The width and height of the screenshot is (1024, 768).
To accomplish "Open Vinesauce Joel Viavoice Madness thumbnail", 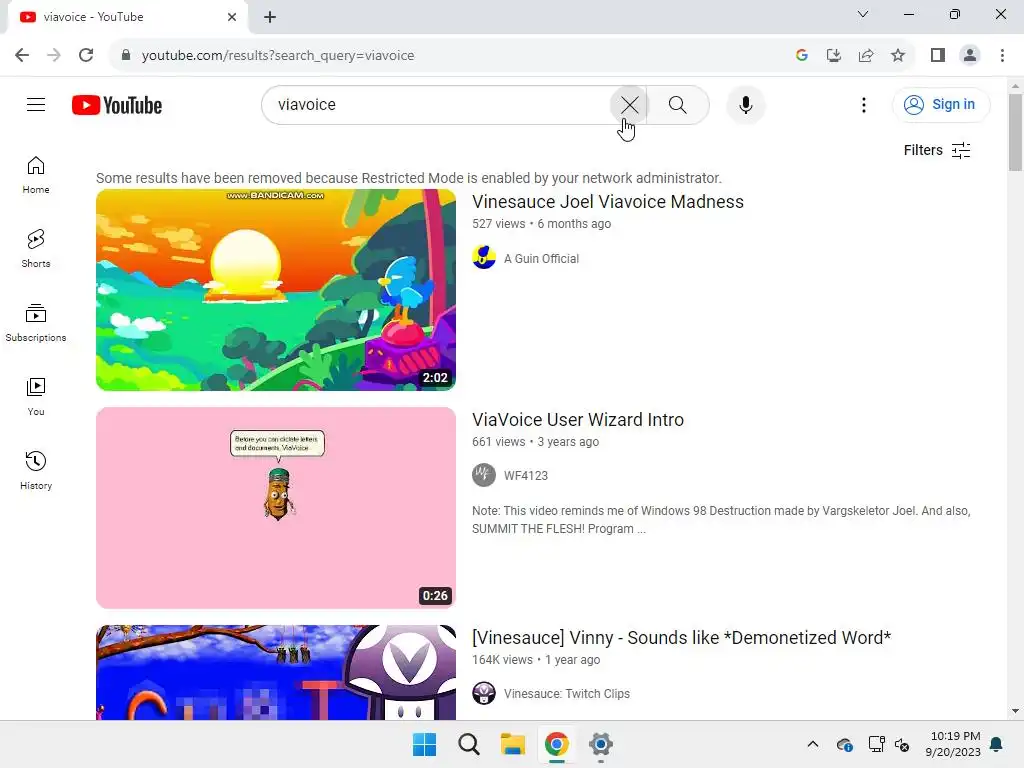I will 276,290.
